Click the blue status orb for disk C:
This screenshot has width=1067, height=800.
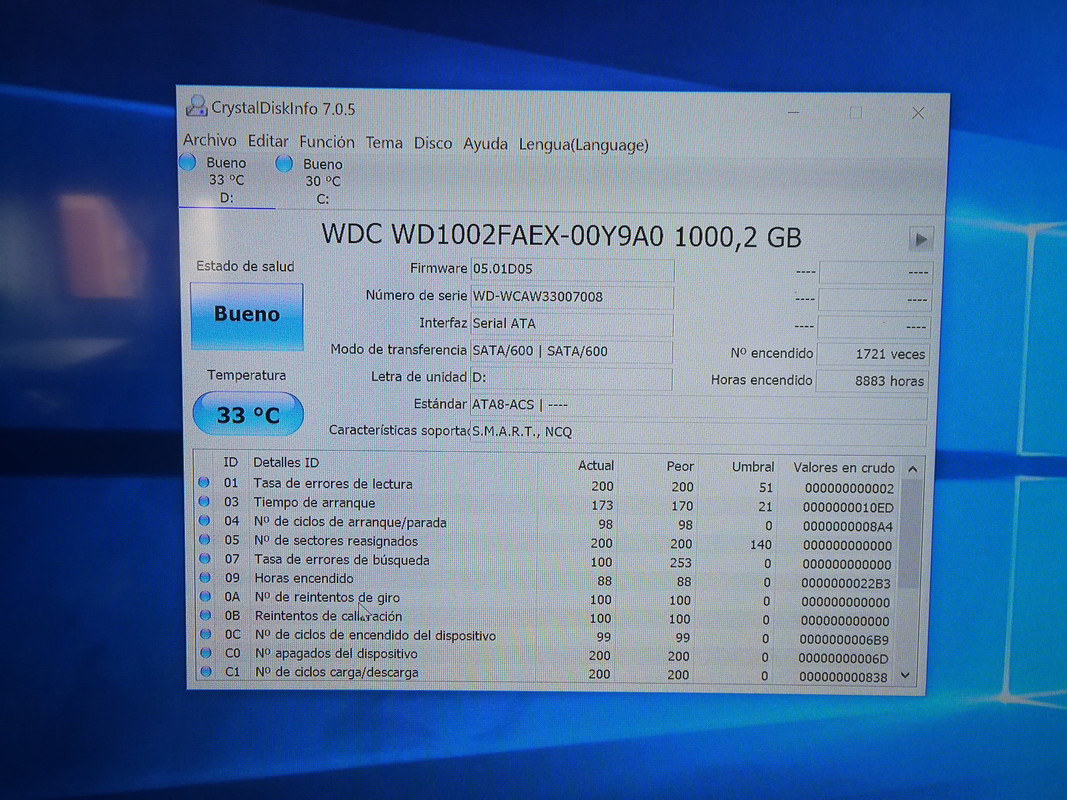(284, 163)
